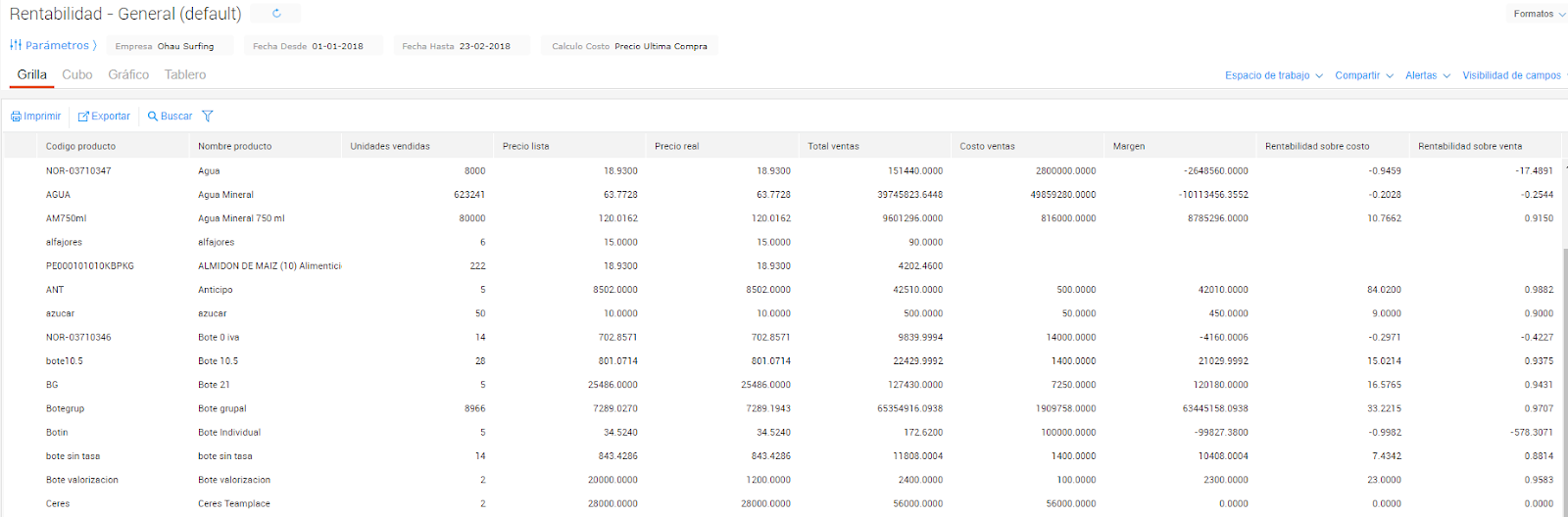Click the Exportar export icon
Image resolution: width=1568 pixels, height=517 pixels.
(83, 117)
